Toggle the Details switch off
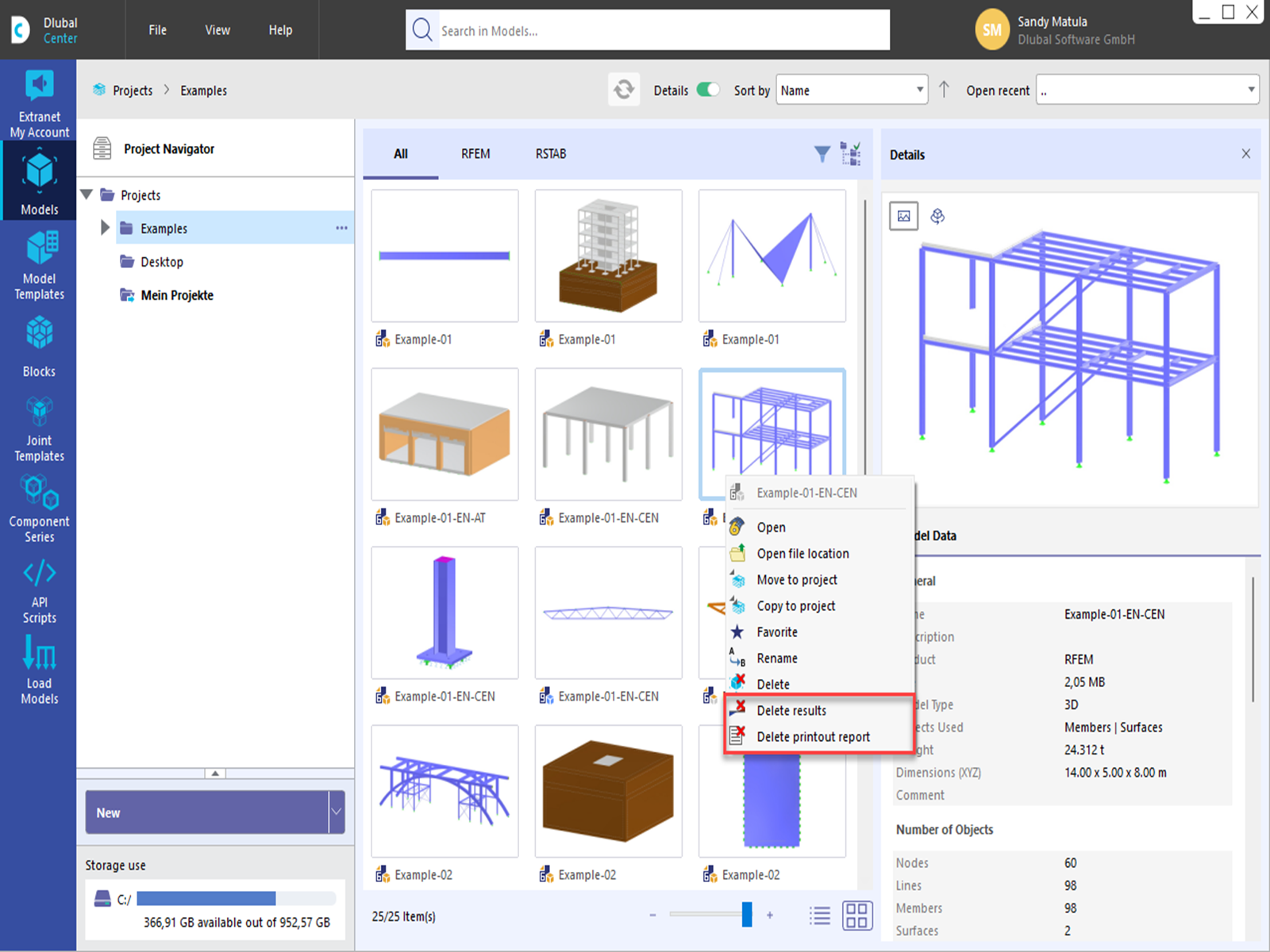The image size is (1270, 952). (708, 90)
